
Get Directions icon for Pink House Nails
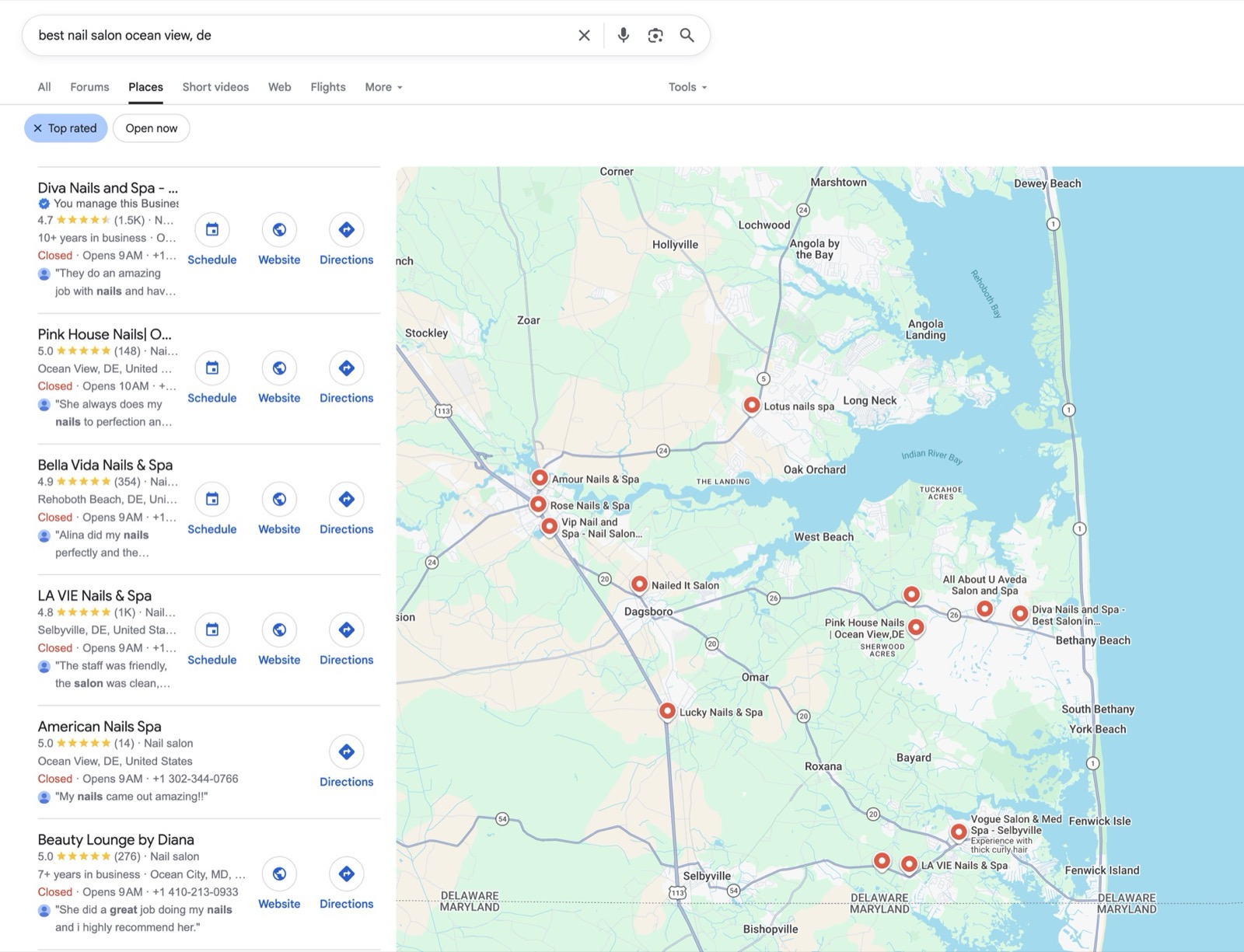pos(347,368)
